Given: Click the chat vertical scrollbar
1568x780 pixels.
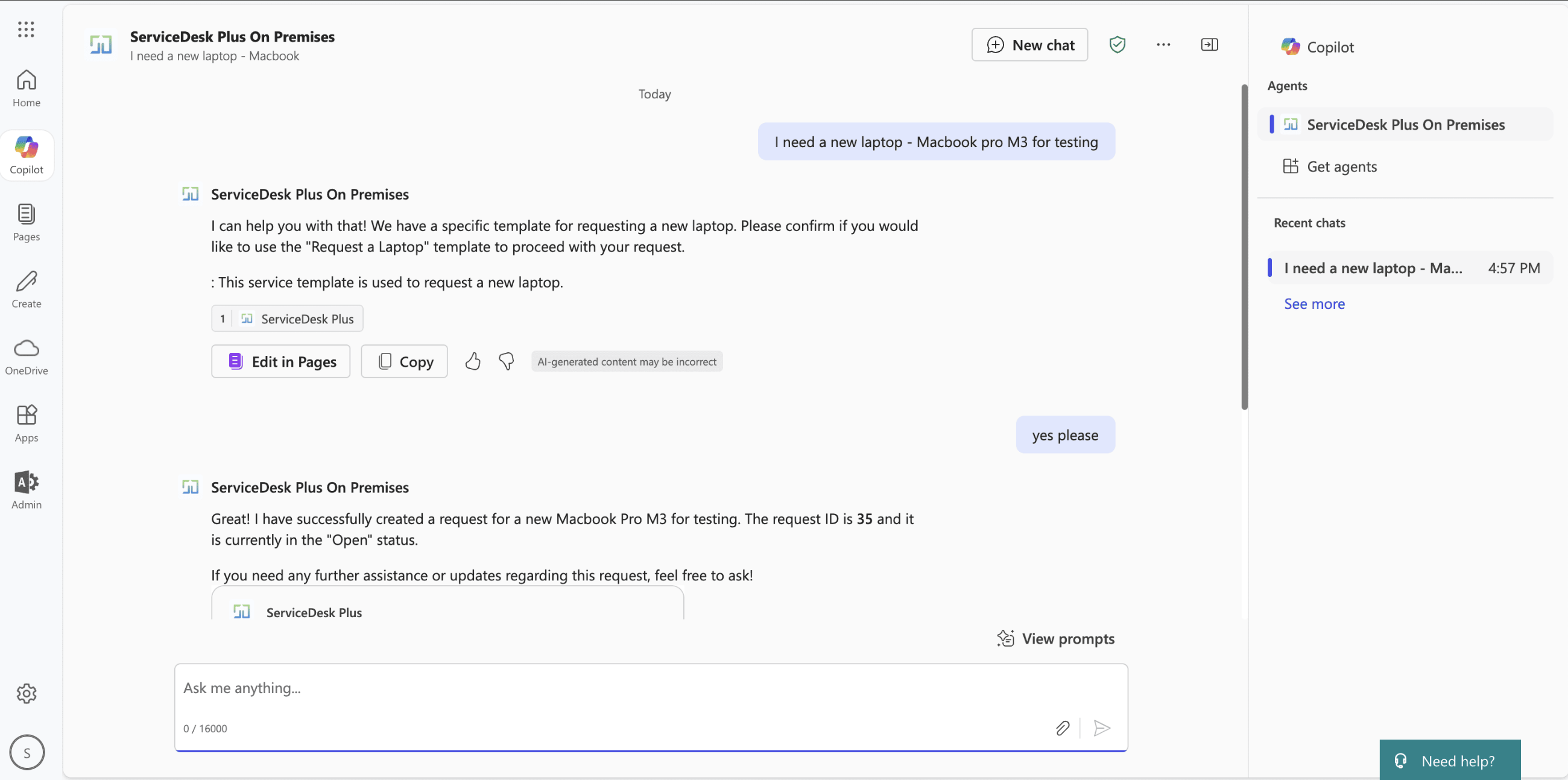Looking at the screenshot, I should (1244, 247).
